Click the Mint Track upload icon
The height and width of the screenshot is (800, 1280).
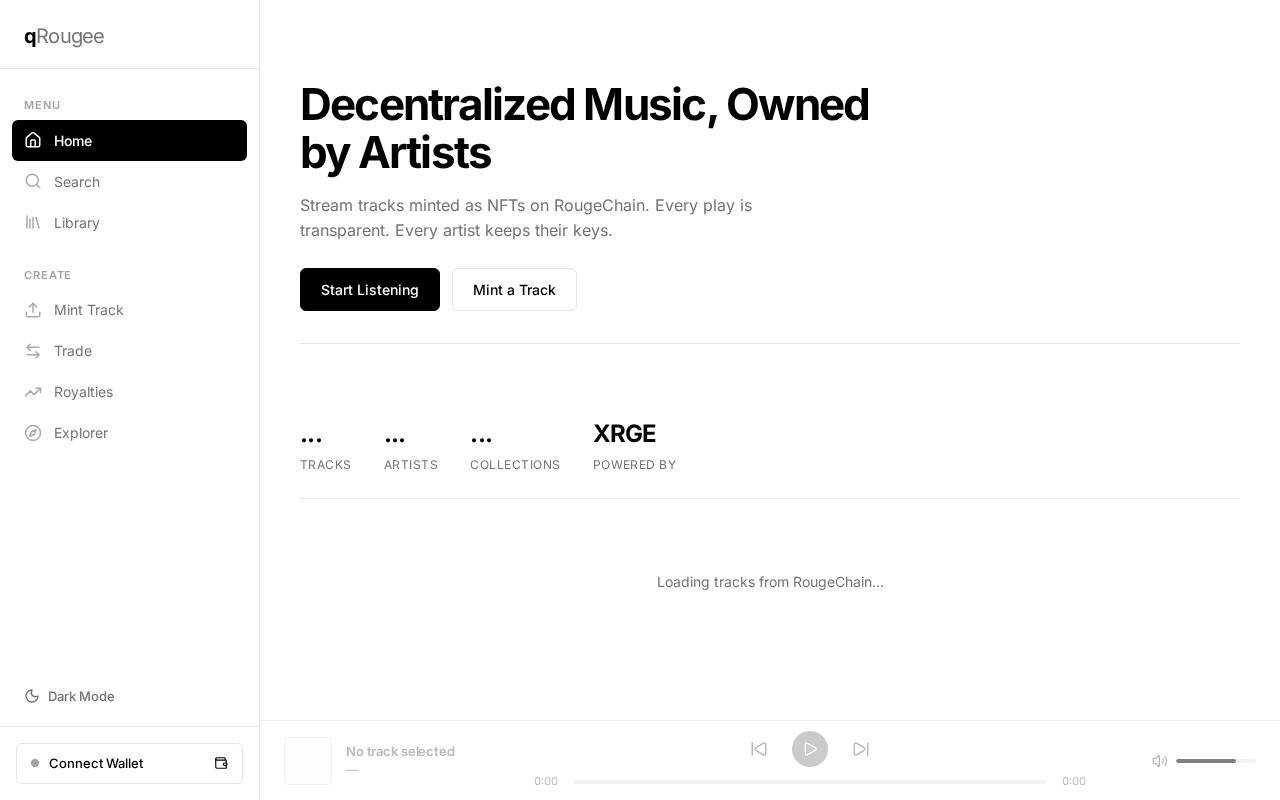(x=33, y=310)
